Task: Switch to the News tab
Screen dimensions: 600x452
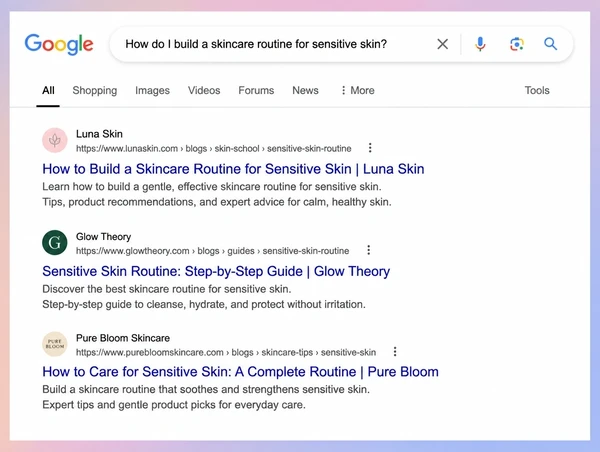Action: [305, 90]
